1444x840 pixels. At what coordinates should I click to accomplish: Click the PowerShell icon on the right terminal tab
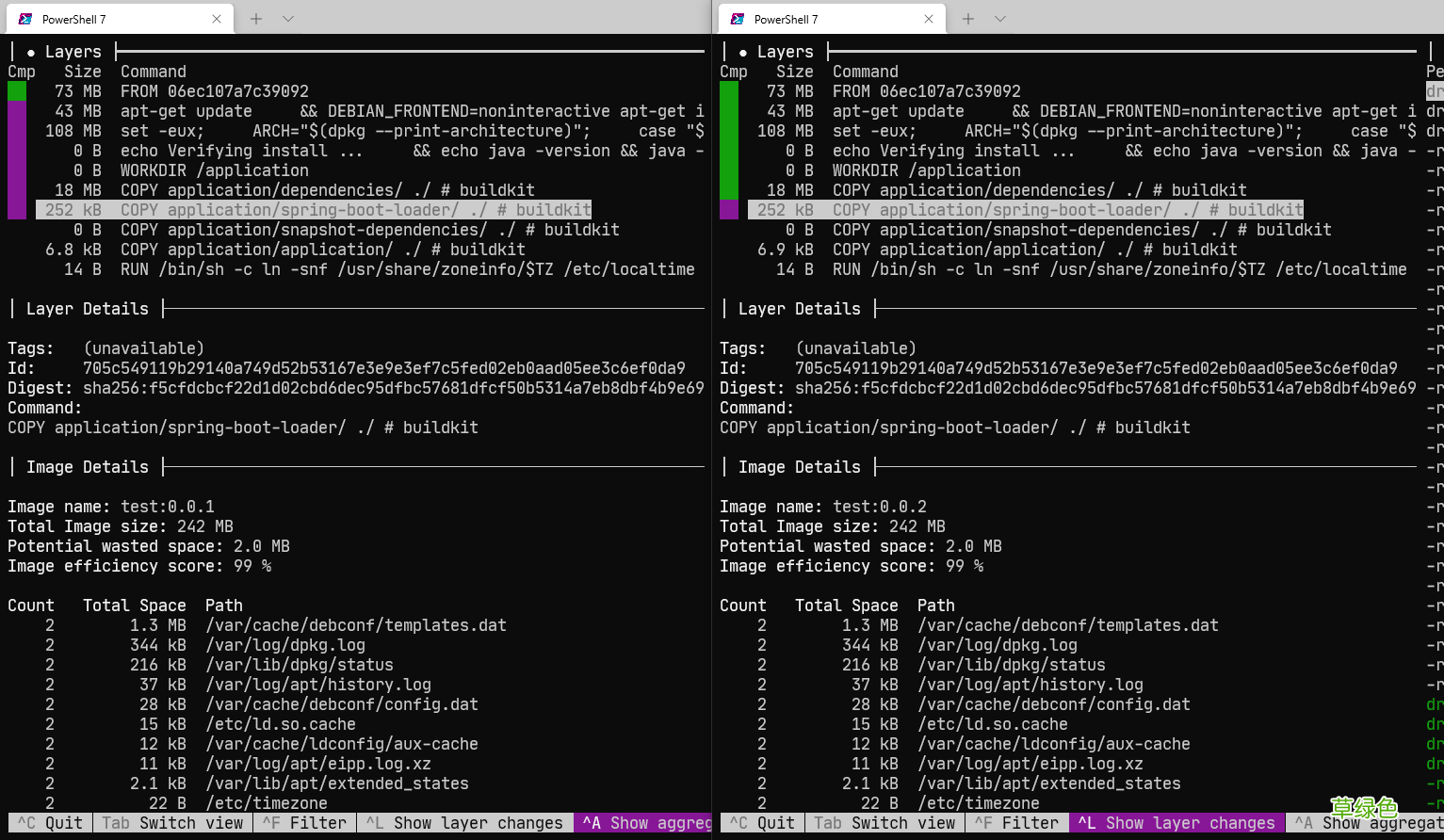[x=736, y=18]
